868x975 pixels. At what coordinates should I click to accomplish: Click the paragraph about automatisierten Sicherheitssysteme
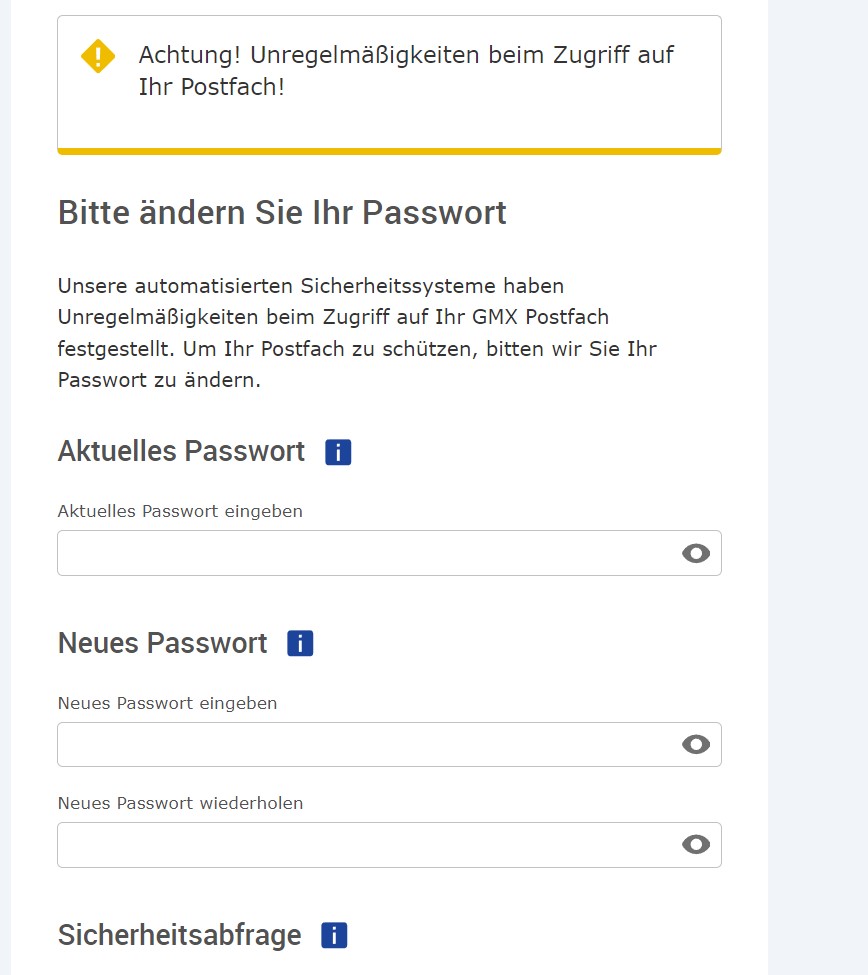click(x=358, y=333)
